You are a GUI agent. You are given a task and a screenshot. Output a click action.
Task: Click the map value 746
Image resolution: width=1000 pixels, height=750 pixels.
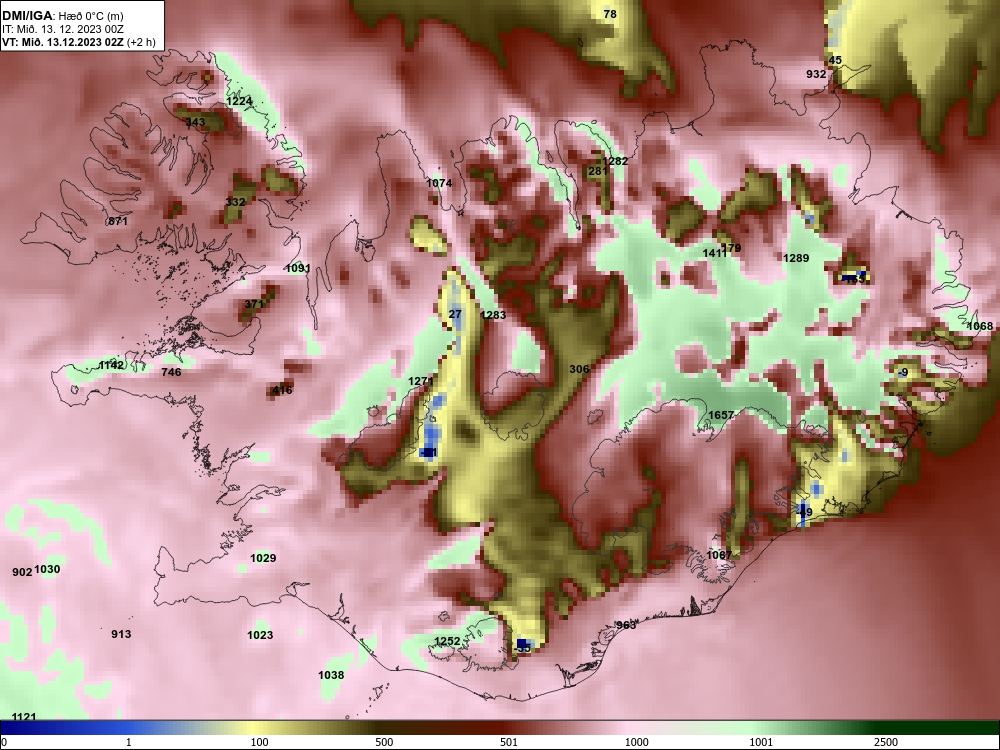pyautogui.click(x=171, y=372)
